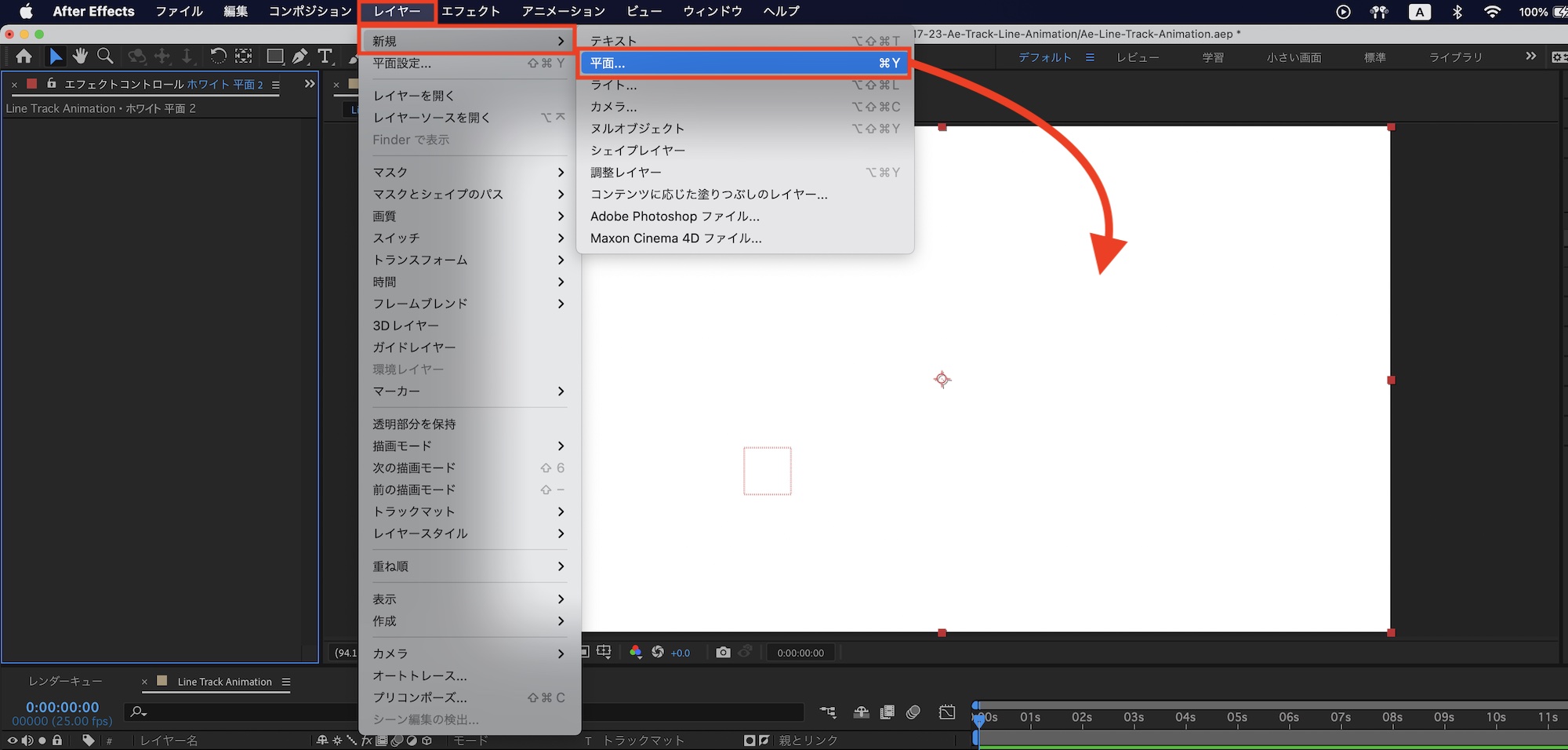Reset exposure using the aperture icon
The width and height of the screenshot is (1568, 750).
click(658, 652)
